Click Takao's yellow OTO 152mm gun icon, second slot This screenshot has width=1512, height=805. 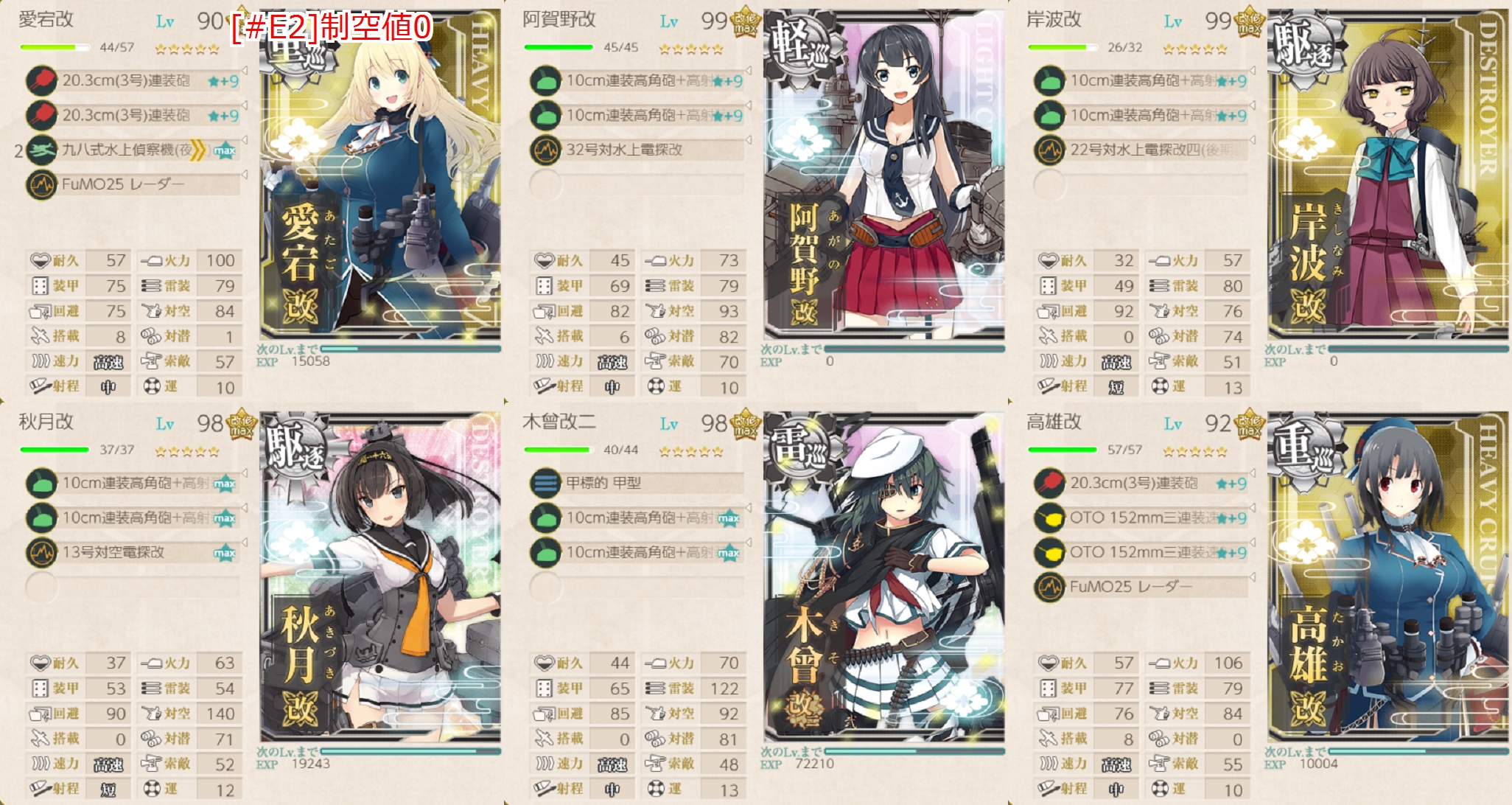(x=1049, y=517)
